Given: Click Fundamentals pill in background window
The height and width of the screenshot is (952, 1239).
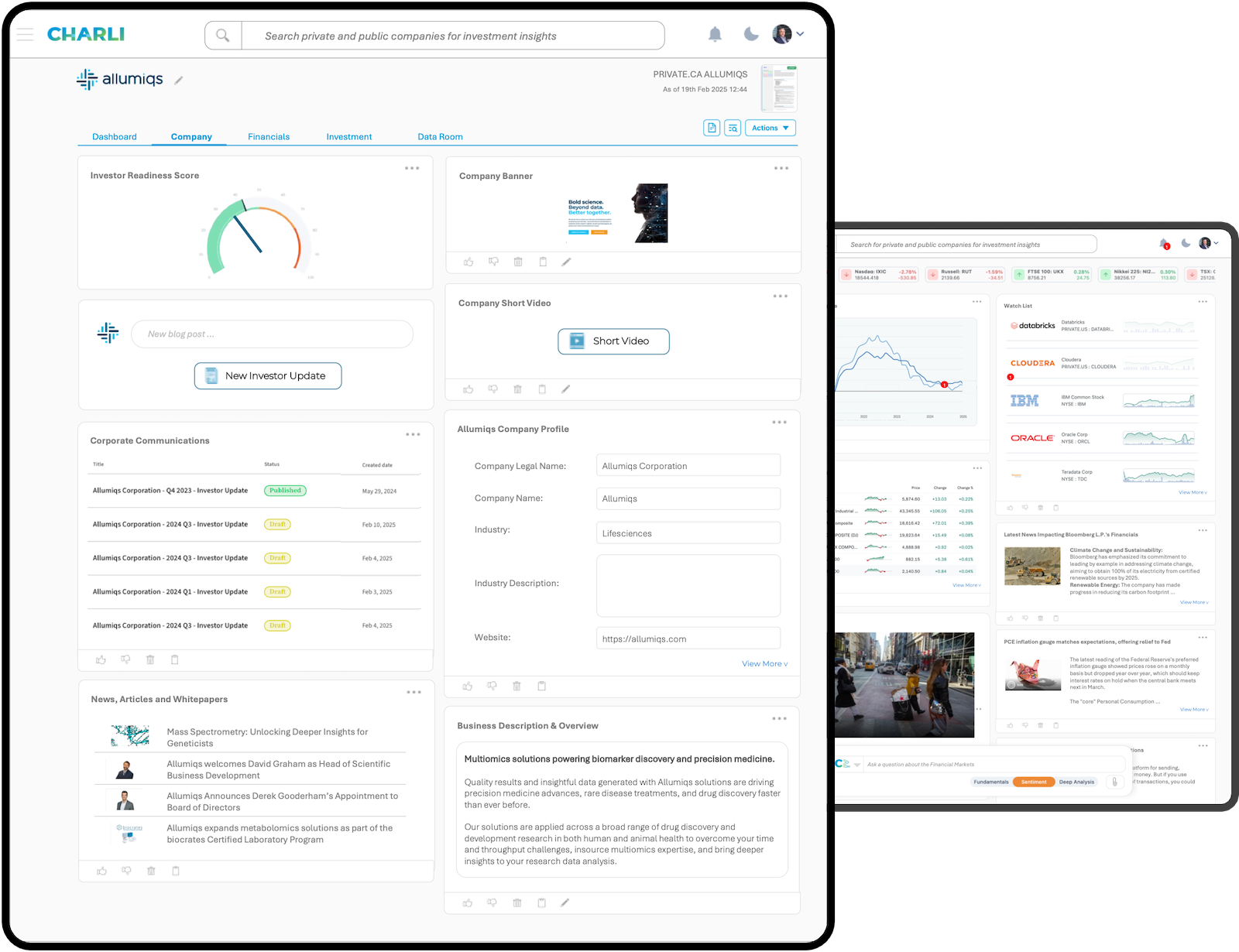Looking at the screenshot, I should 991,782.
